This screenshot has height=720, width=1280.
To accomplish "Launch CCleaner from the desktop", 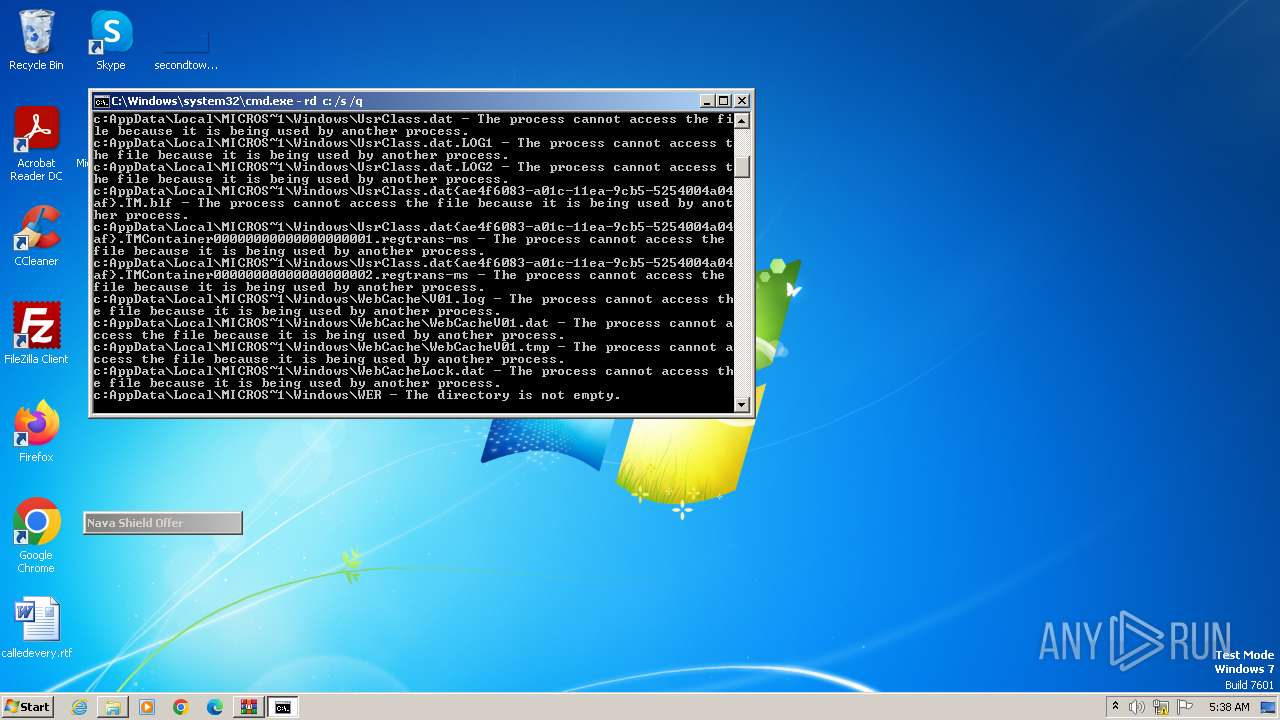I will pyautogui.click(x=36, y=236).
